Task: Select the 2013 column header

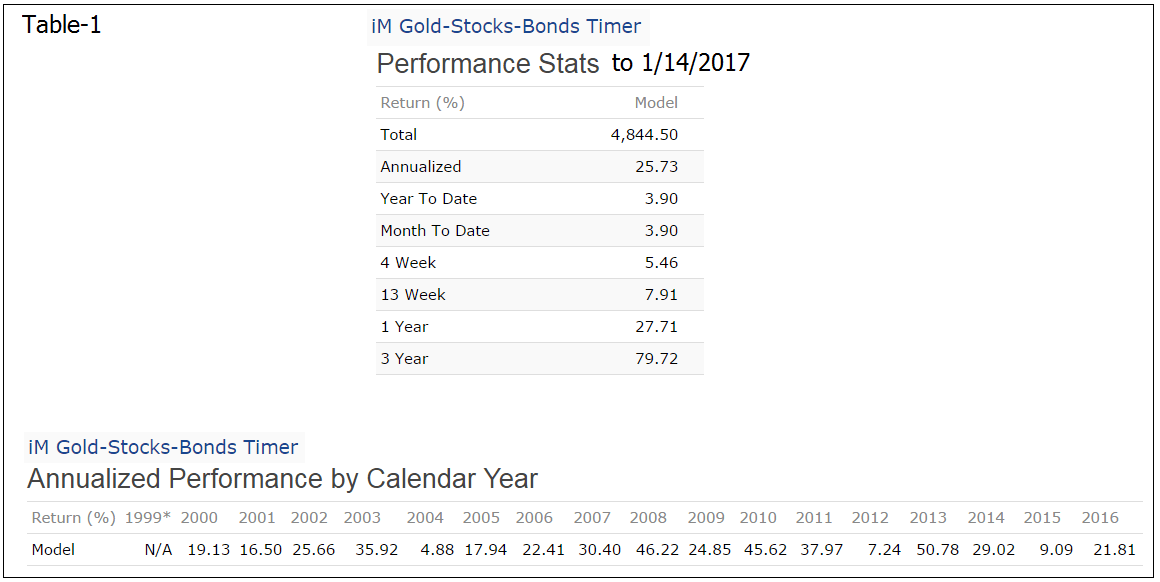Action: coord(928,518)
